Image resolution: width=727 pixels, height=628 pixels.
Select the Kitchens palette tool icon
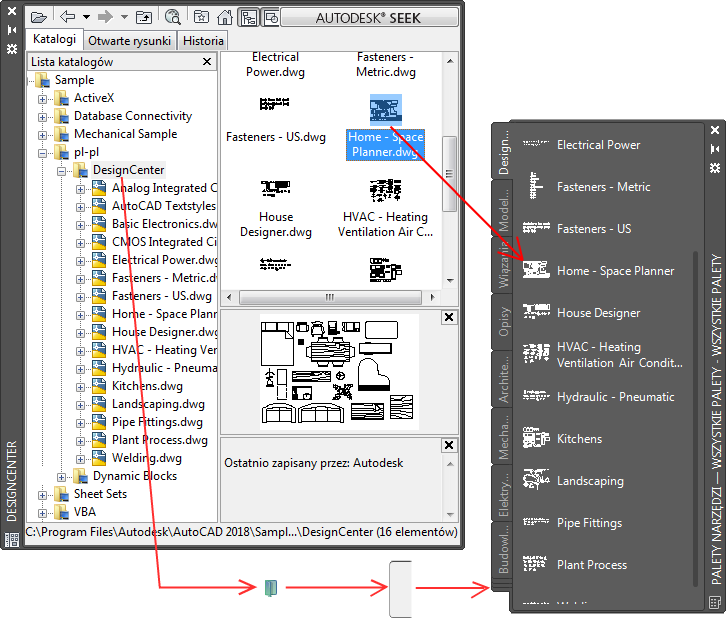536,437
